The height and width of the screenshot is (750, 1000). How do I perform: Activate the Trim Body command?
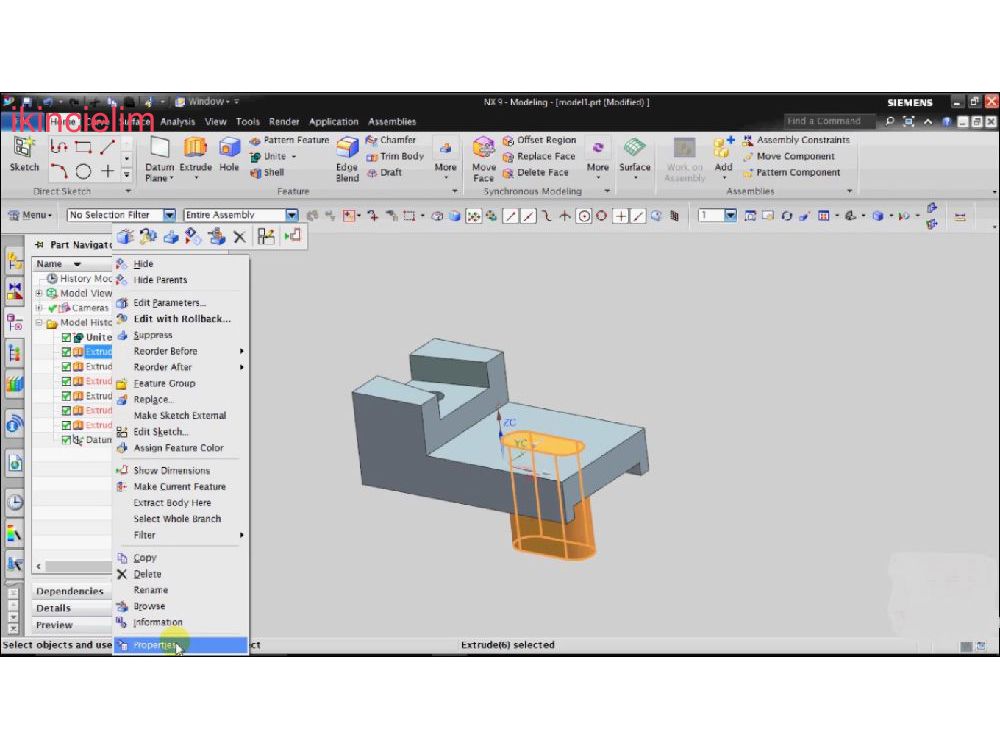395,156
